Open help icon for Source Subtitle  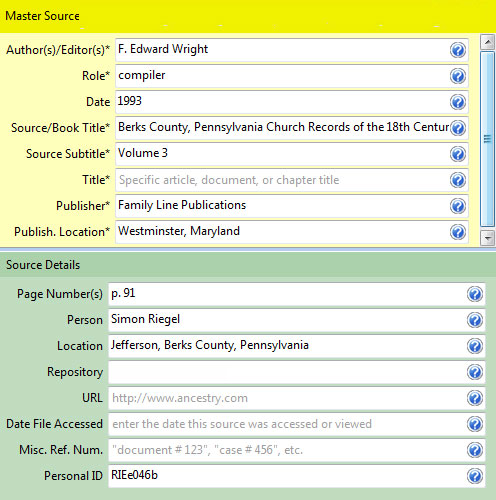(458, 154)
